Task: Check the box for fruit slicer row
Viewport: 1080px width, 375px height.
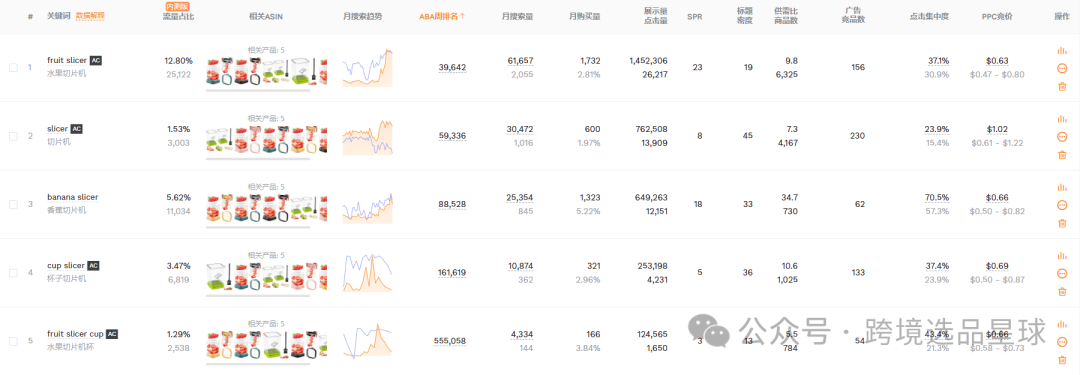Action: click(x=13, y=68)
